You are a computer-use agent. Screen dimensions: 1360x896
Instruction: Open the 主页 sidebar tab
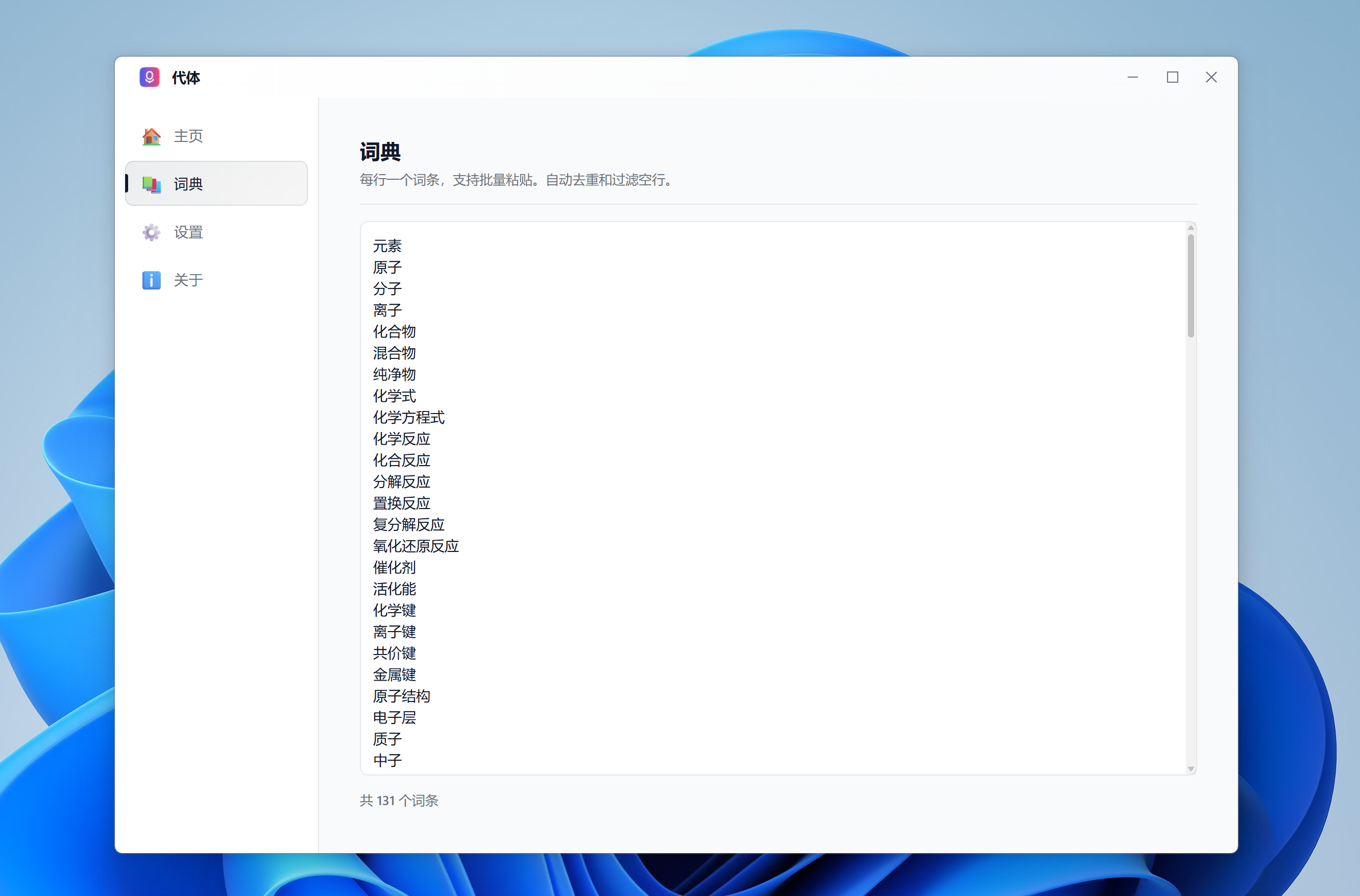point(188,136)
